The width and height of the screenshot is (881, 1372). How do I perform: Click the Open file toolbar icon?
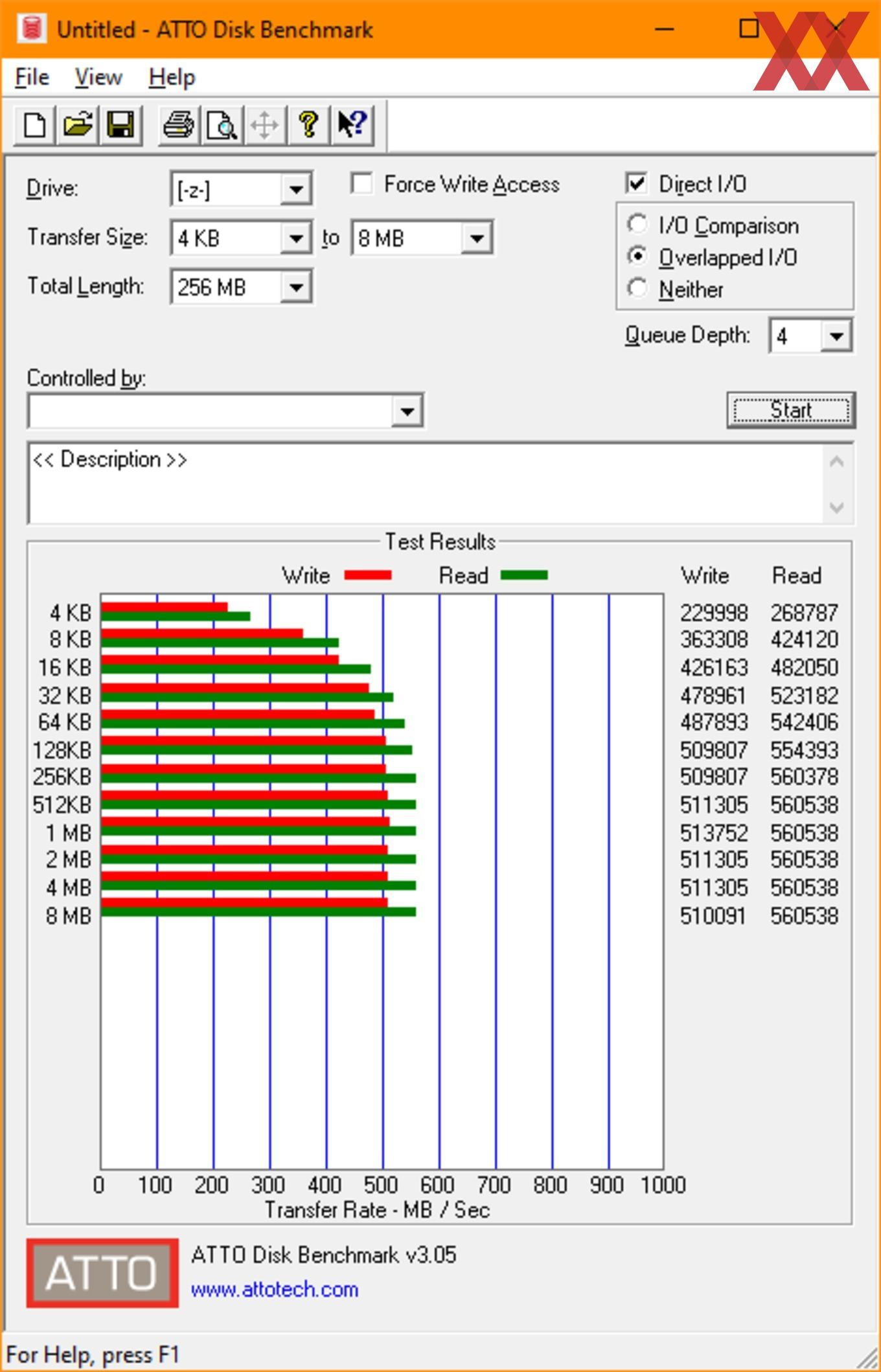pos(78,124)
